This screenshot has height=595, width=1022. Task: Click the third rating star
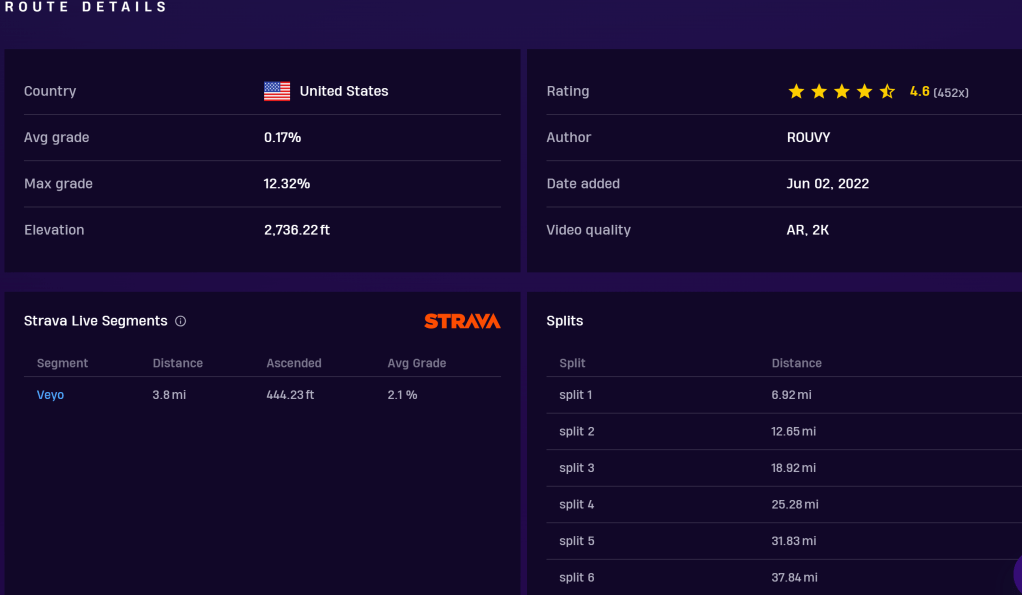point(842,91)
